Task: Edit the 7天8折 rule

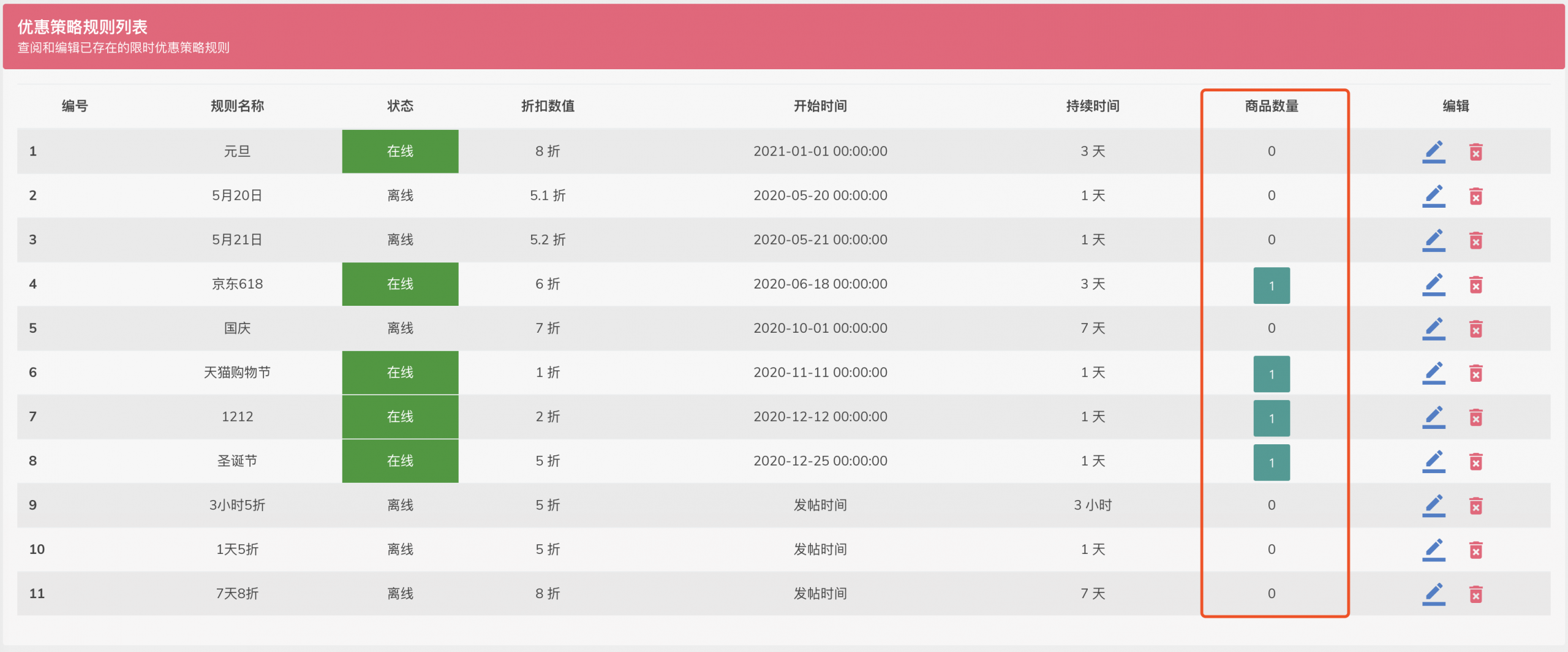Action: [x=1433, y=594]
